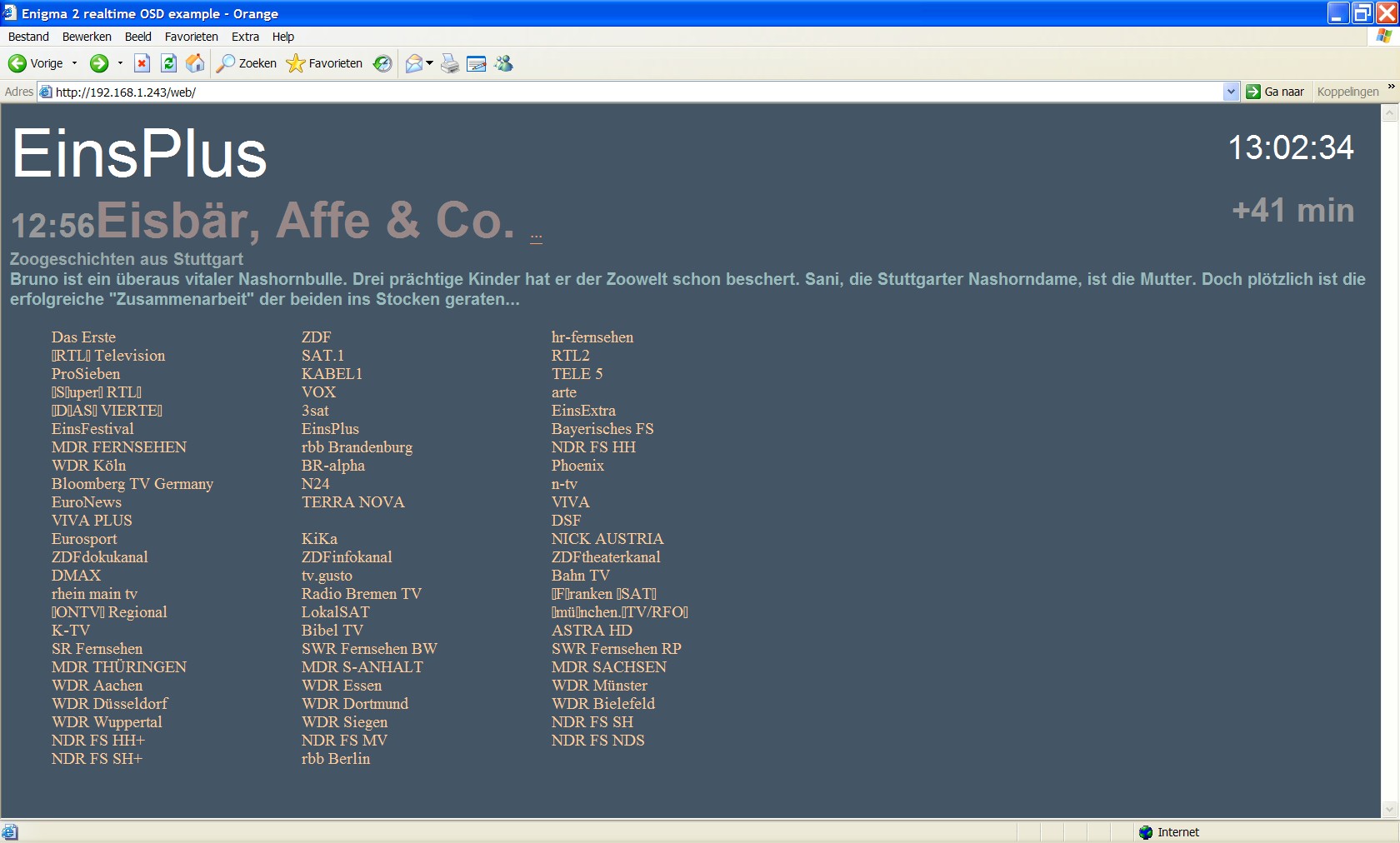Expand the Back button history dropdown
1400x843 pixels.
[x=74, y=63]
